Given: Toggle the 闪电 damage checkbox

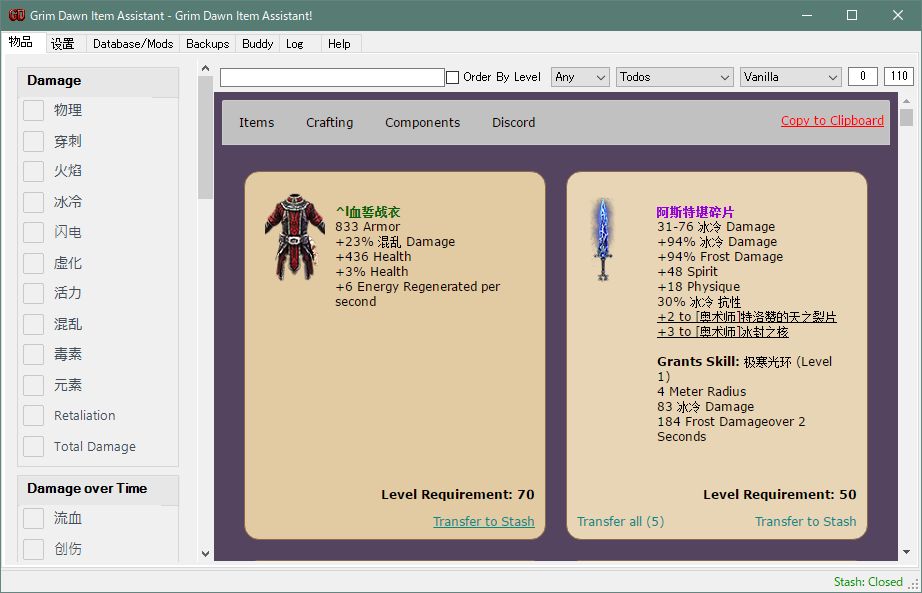Looking at the screenshot, I should tap(34, 232).
